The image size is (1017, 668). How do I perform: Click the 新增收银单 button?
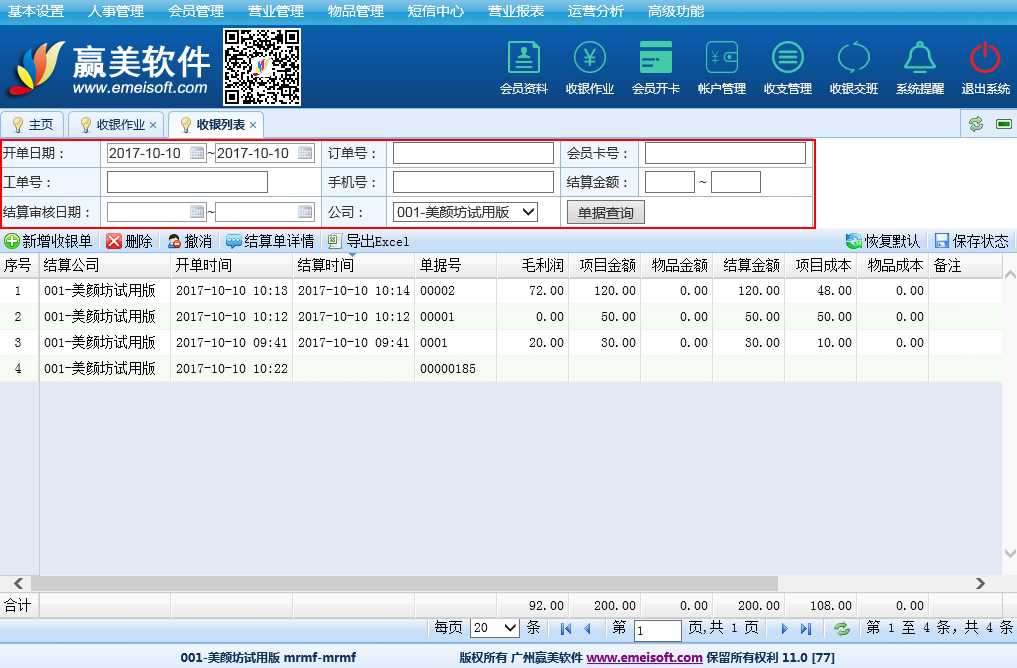click(49, 241)
